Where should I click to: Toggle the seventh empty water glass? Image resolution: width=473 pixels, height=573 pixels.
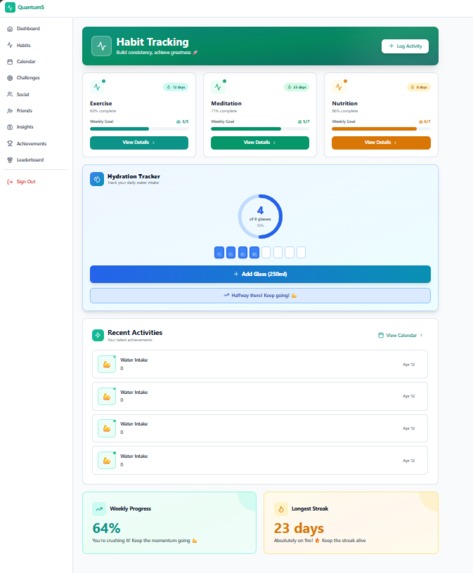click(290, 253)
